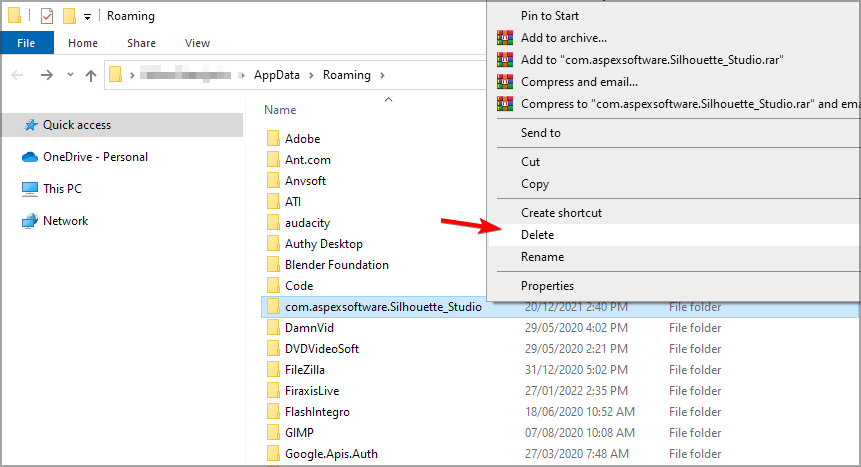Click the Google.Apis.Auth folder icon
Image resolution: width=861 pixels, height=467 pixels.
[x=273, y=454]
